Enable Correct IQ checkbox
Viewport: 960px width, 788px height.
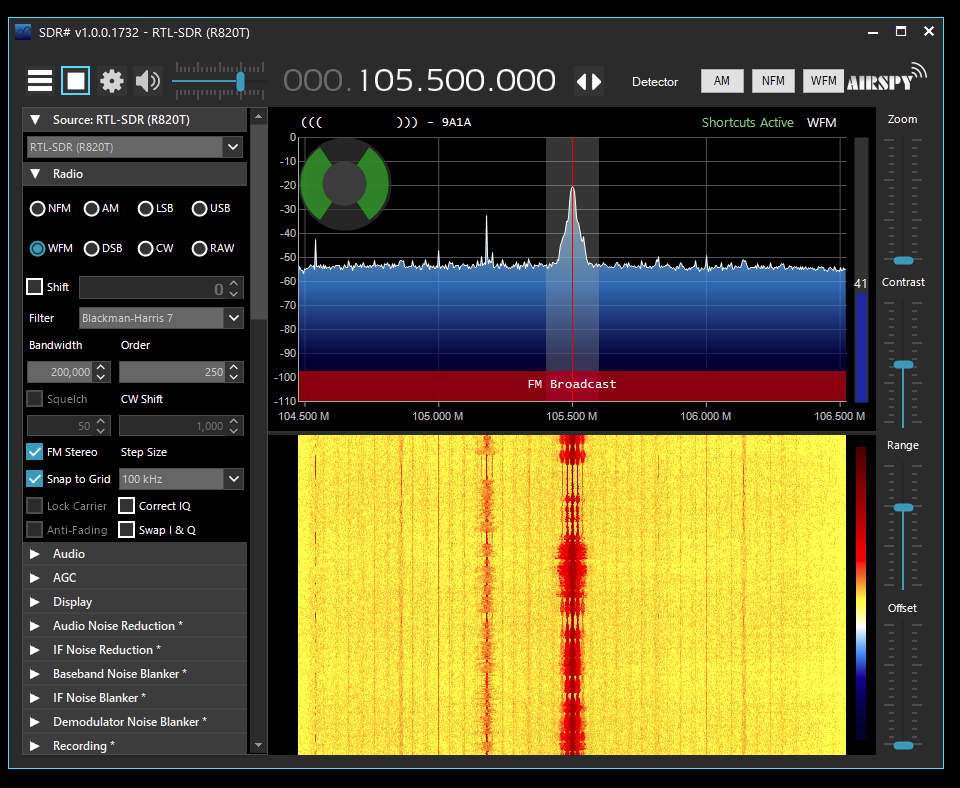click(x=126, y=506)
